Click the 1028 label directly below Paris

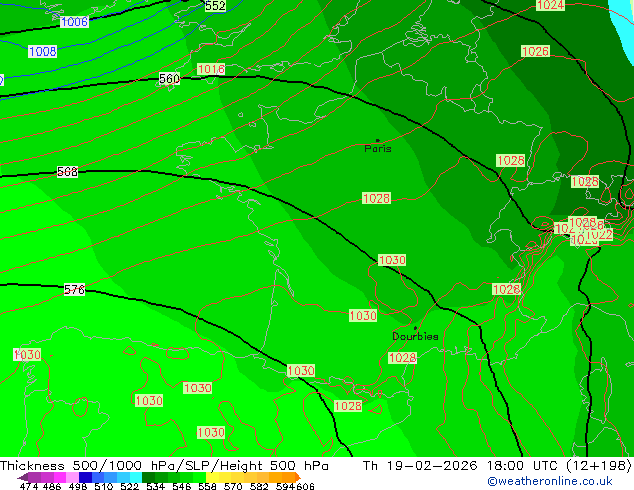coord(376,199)
